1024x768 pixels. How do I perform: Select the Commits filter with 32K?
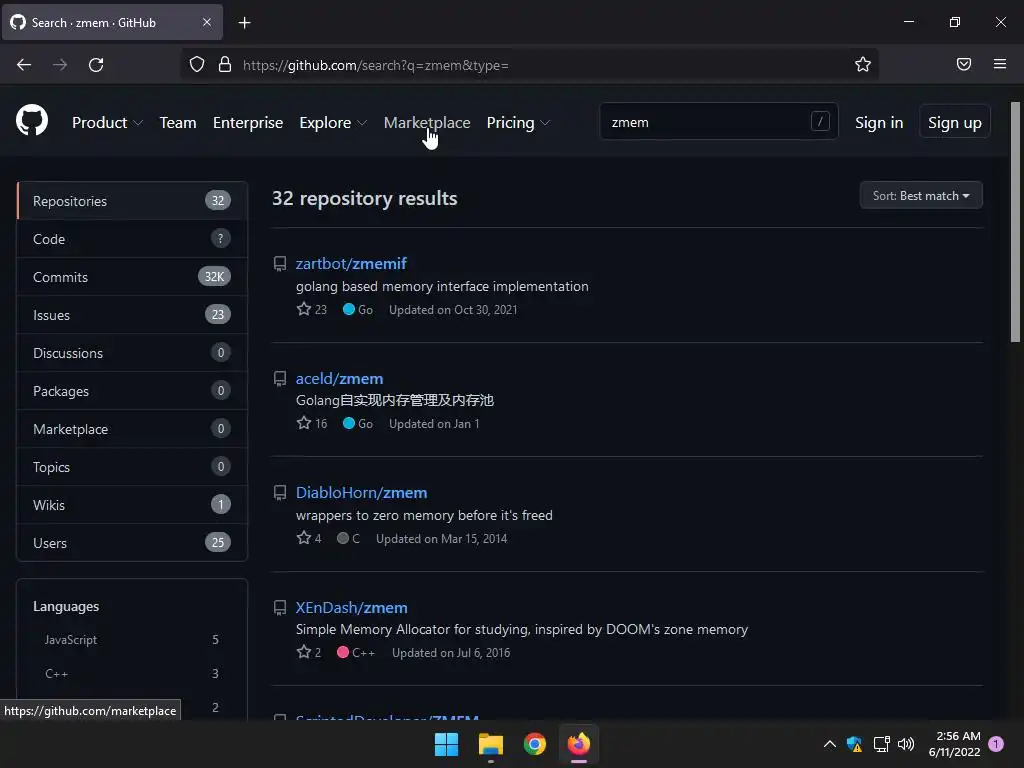[x=132, y=277]
